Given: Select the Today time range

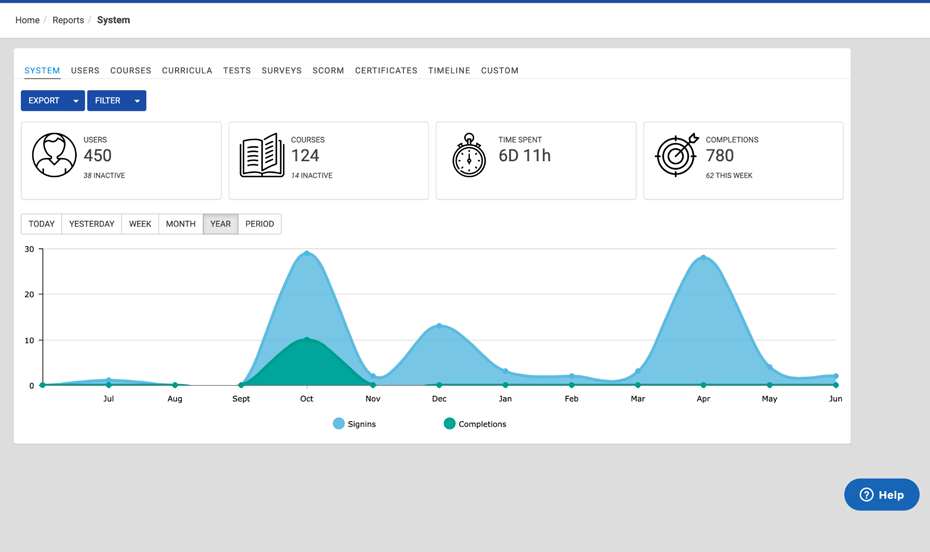Looking at the screenshot, I should click(x=42, y=224).
